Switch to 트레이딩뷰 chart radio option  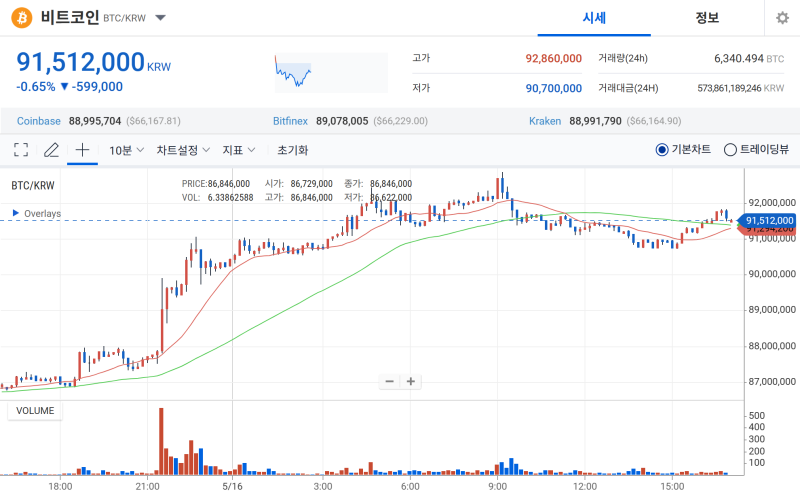[x=756, y=149]
